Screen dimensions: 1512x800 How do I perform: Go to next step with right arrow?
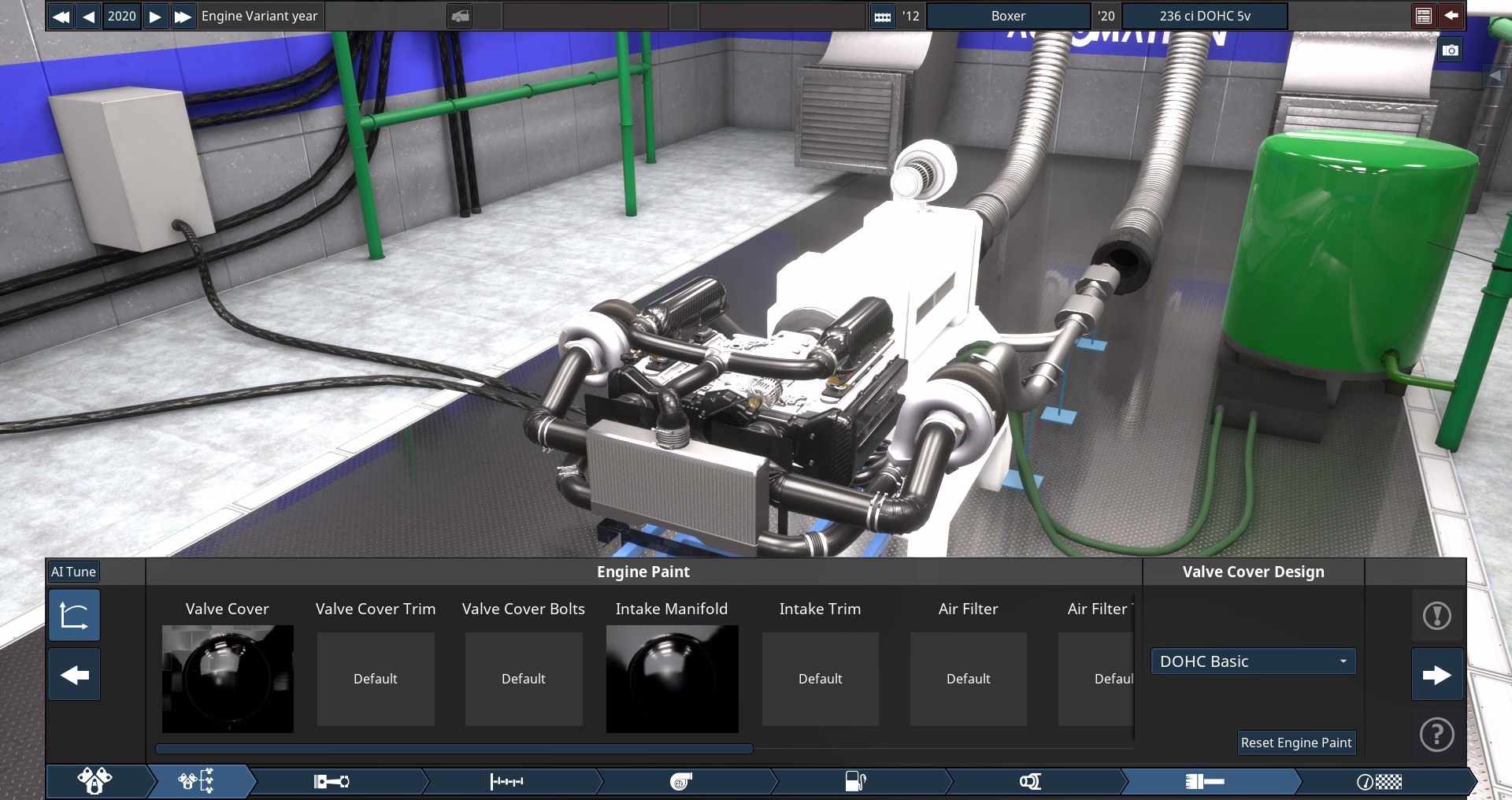click(x=1437, y=675)
